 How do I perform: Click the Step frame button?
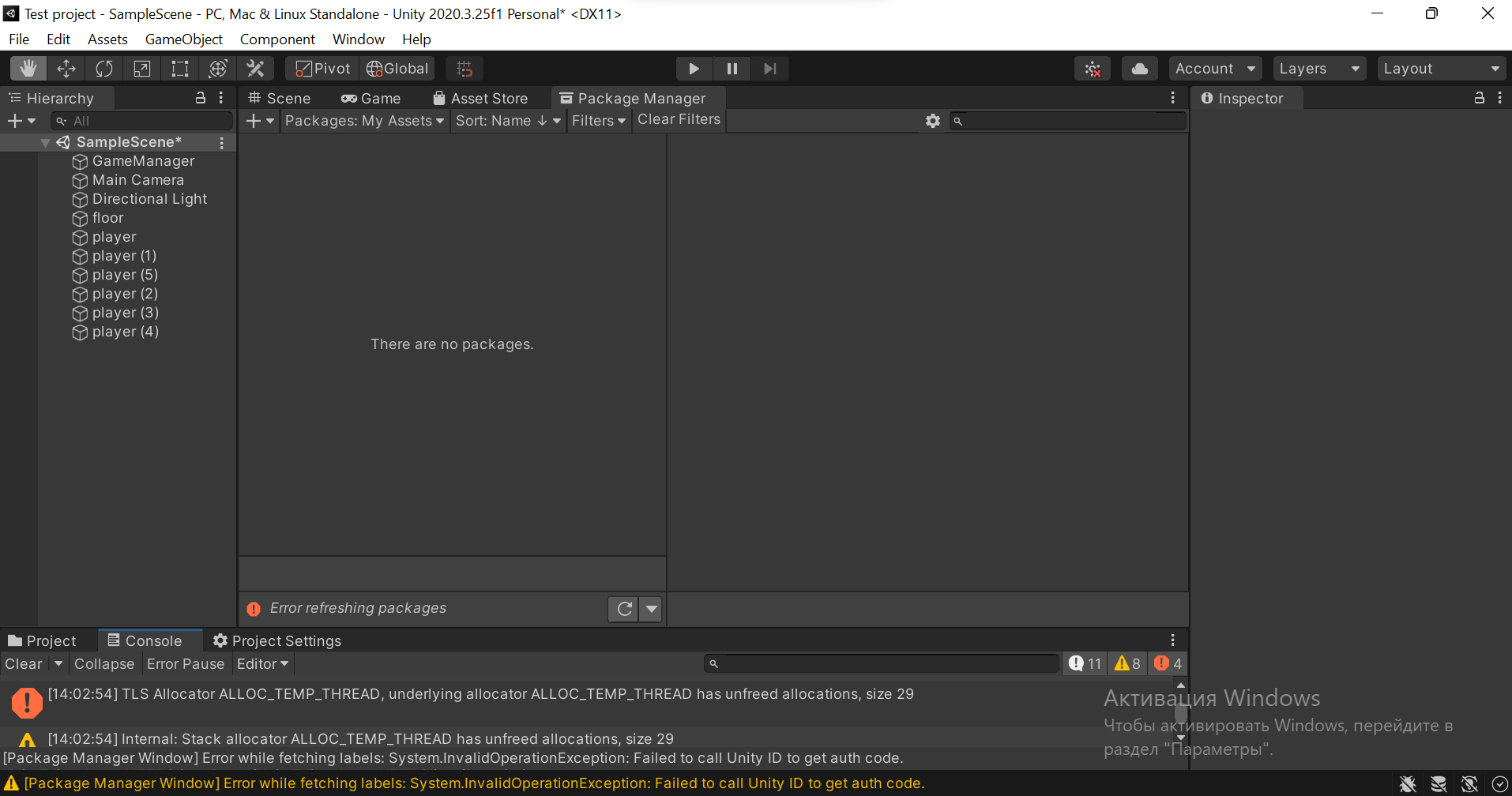coord(770,69)
